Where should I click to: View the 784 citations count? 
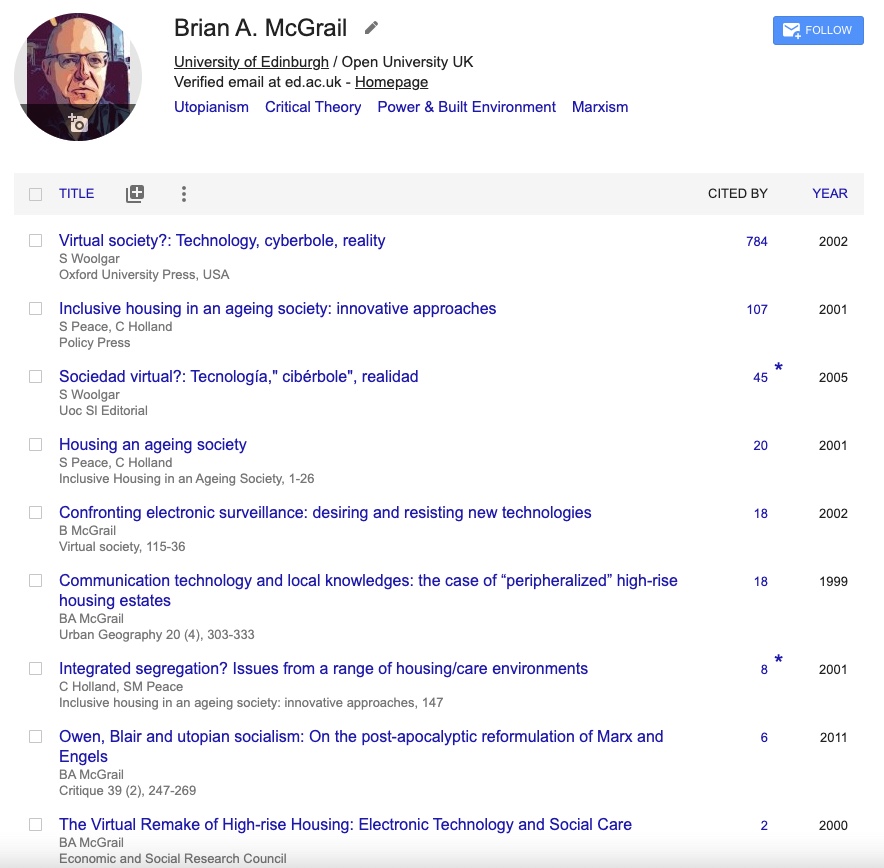(x=756, y=241)
